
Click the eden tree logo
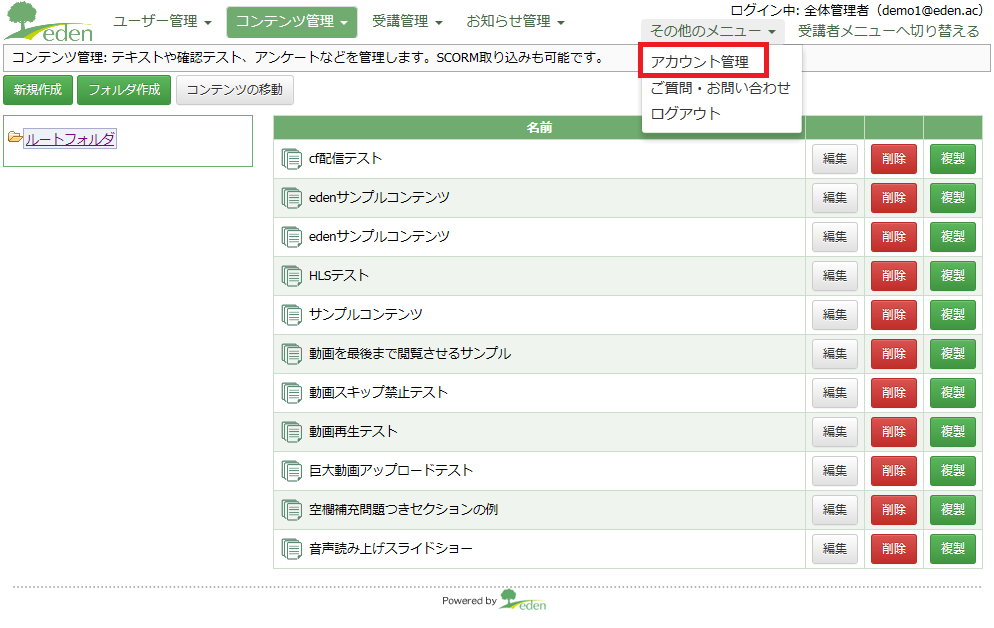point(49,22)
